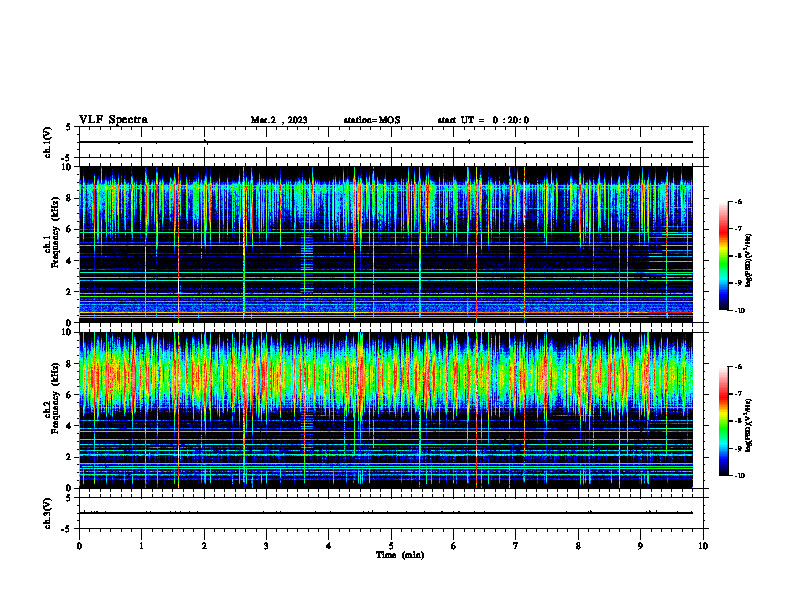
Task: Click the "VLF Spectra" plot title
Action: (x=113, y=120)
